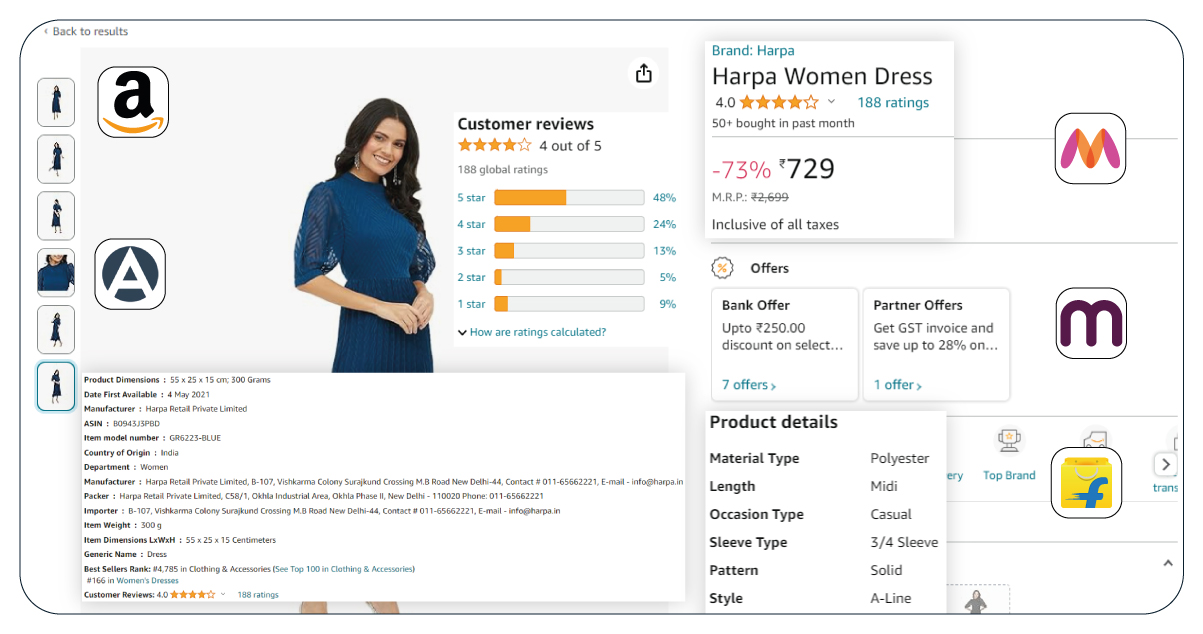Click the Meesho purple 'm' logo icon

point(1091,324)
